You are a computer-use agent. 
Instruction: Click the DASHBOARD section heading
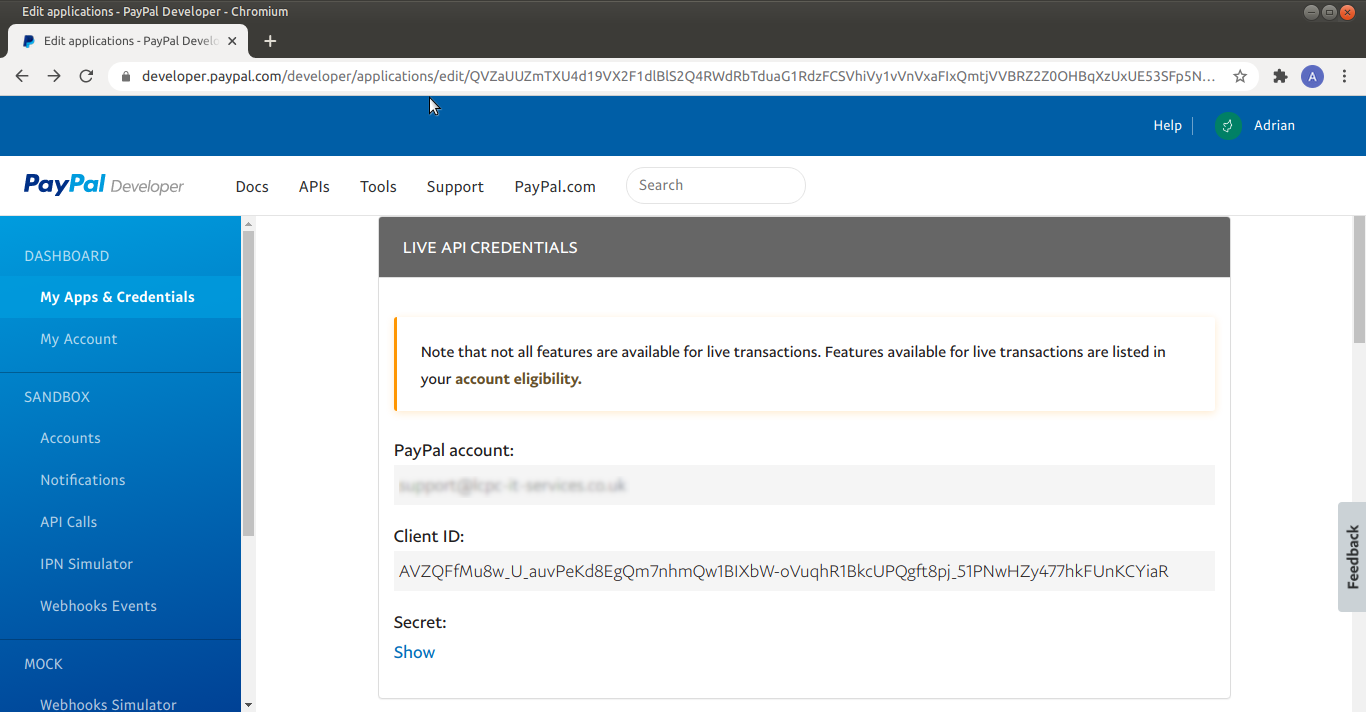click(67, 256)
